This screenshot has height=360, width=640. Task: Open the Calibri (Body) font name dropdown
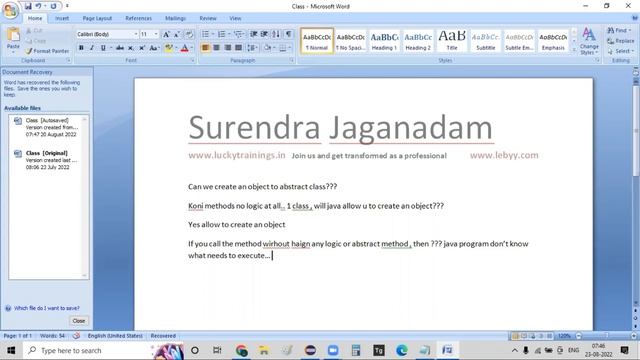(136, 34)
